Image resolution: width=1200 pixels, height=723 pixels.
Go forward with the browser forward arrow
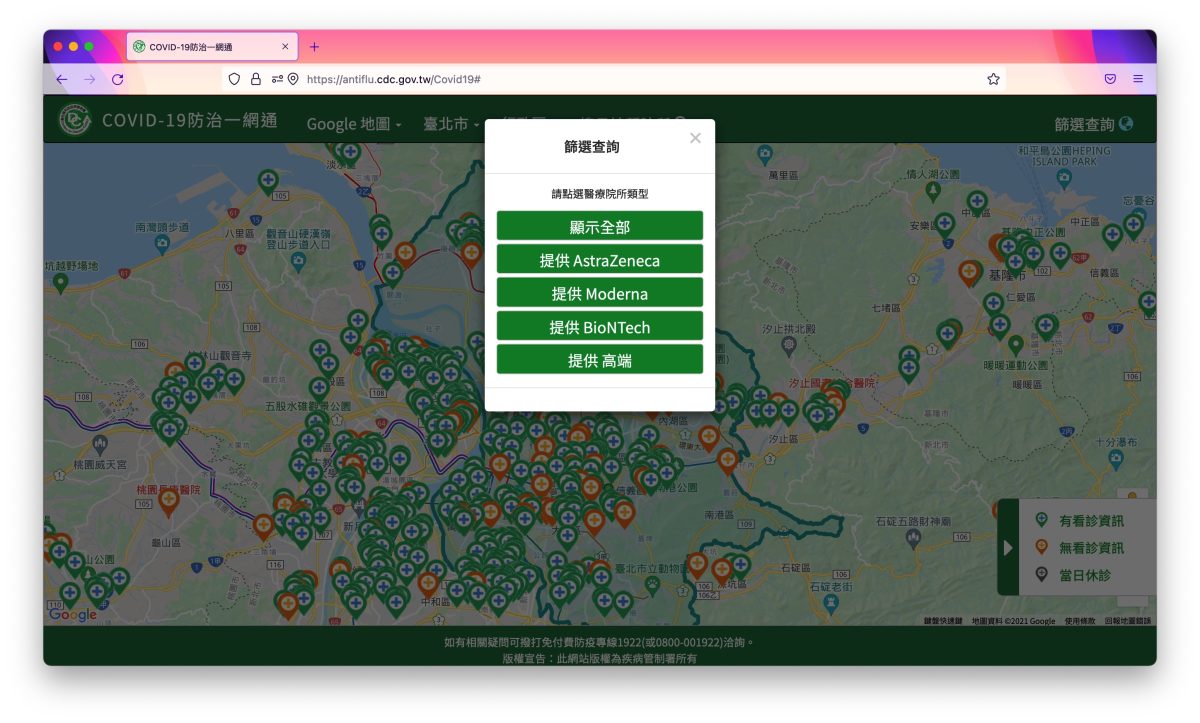coord(90,79)
